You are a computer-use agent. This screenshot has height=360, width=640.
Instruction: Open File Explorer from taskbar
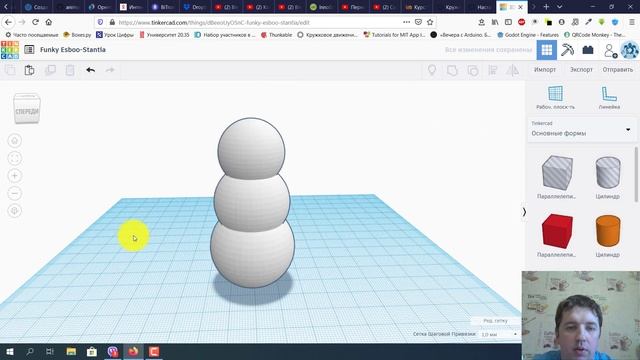click(71, 351)
